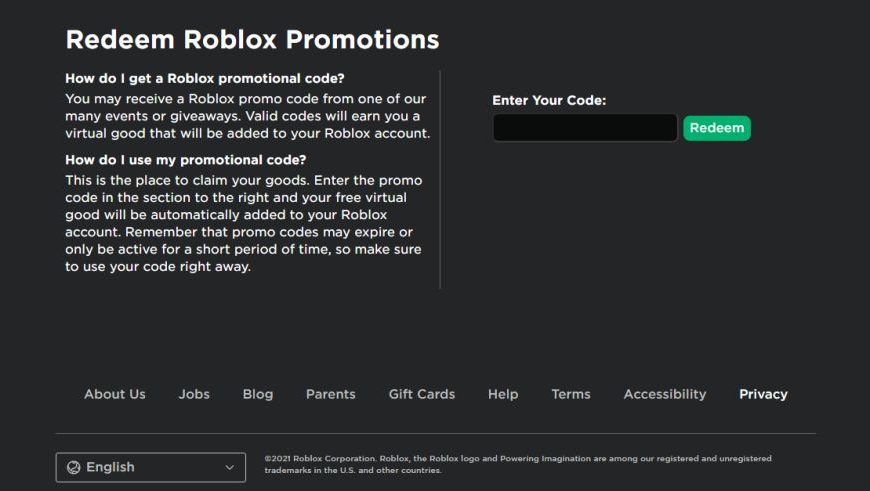This screenshot has width=870, height=491.
Task: Click the globe icon in the language selector
Action: click(x=73, y=467)
